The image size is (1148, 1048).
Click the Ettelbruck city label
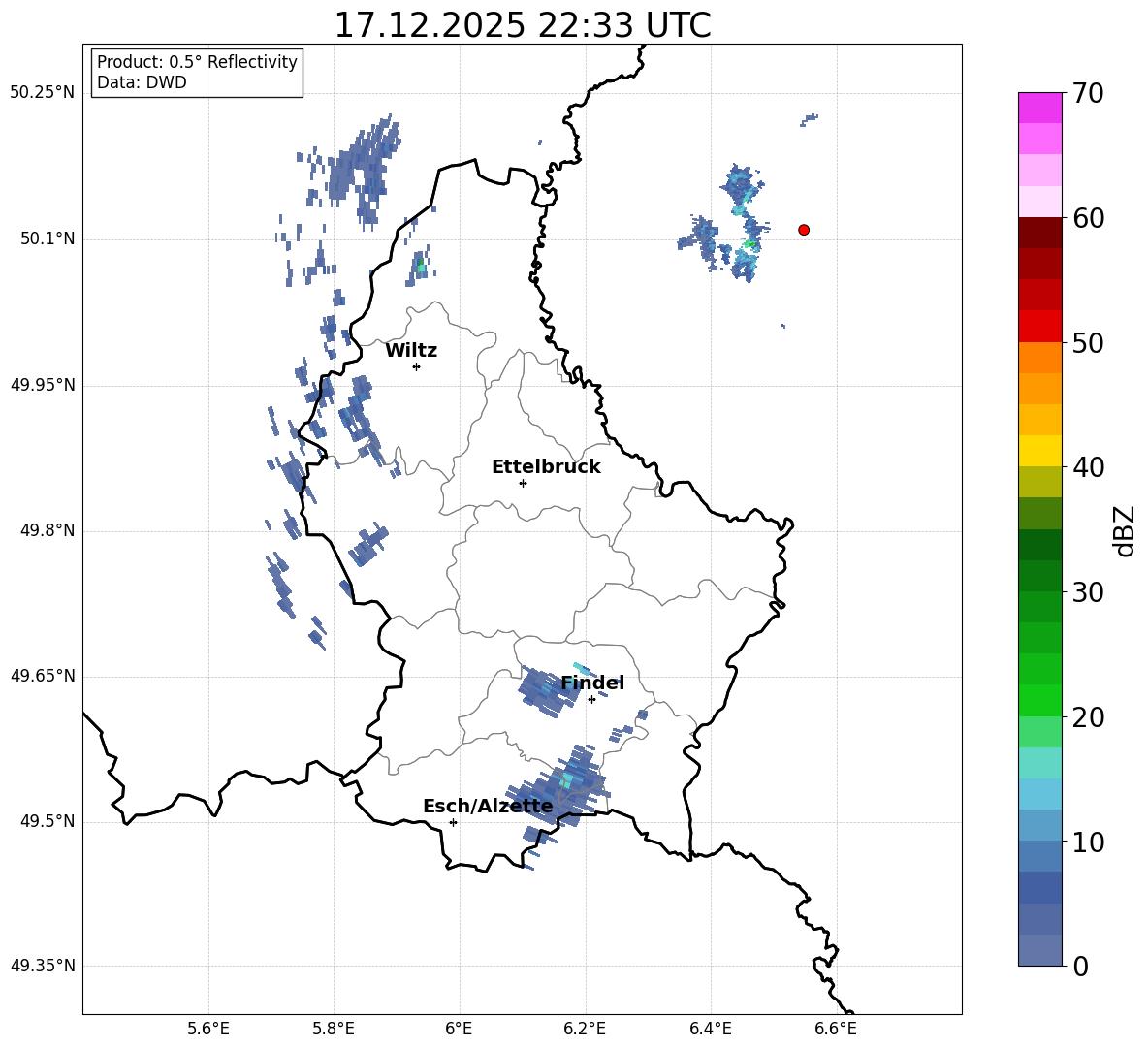546,467
